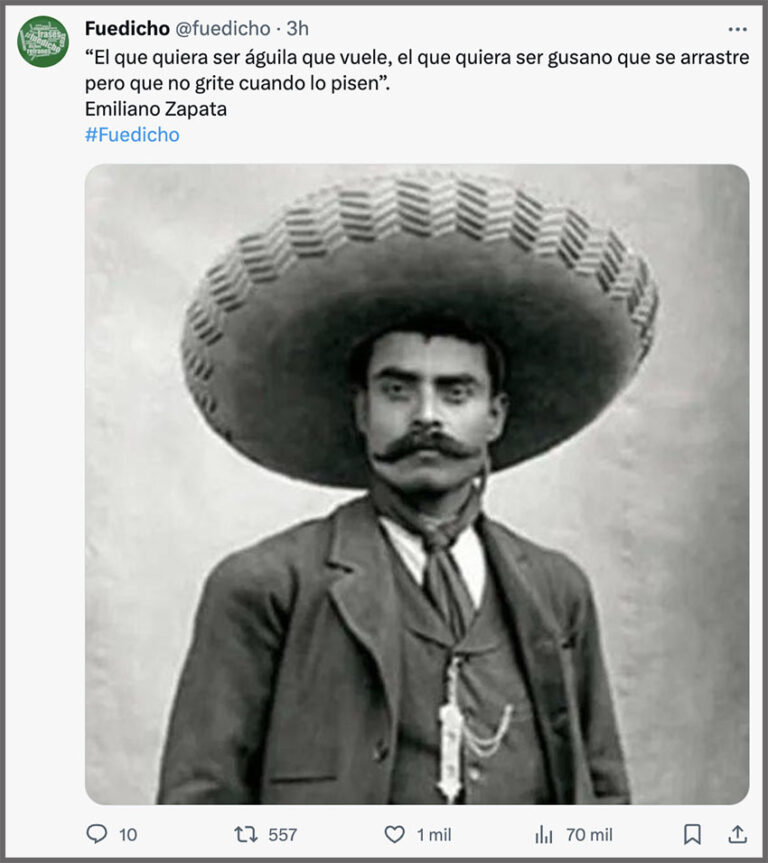This screenshot has height=863, width=768.
Task: Open the Fuedicho display name profile link
Action: [x=127, y=29]
